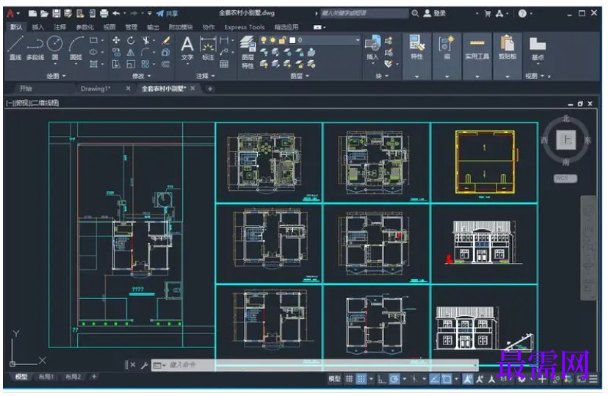608x396 pixels.
Task: Toggle layer on/off lightbulb in layer dropdown
Action: point(264,40)
